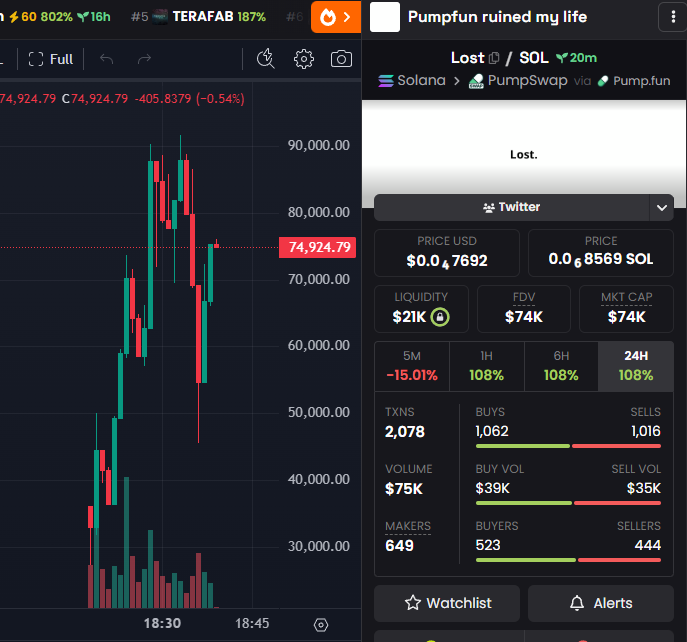Click the orange flame trending button
The height and width of the screenshot is (642, 687).
click(336, 17)
